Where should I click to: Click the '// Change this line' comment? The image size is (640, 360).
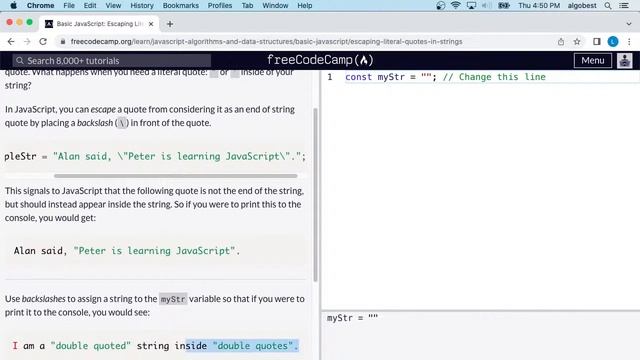pos(494,77)
